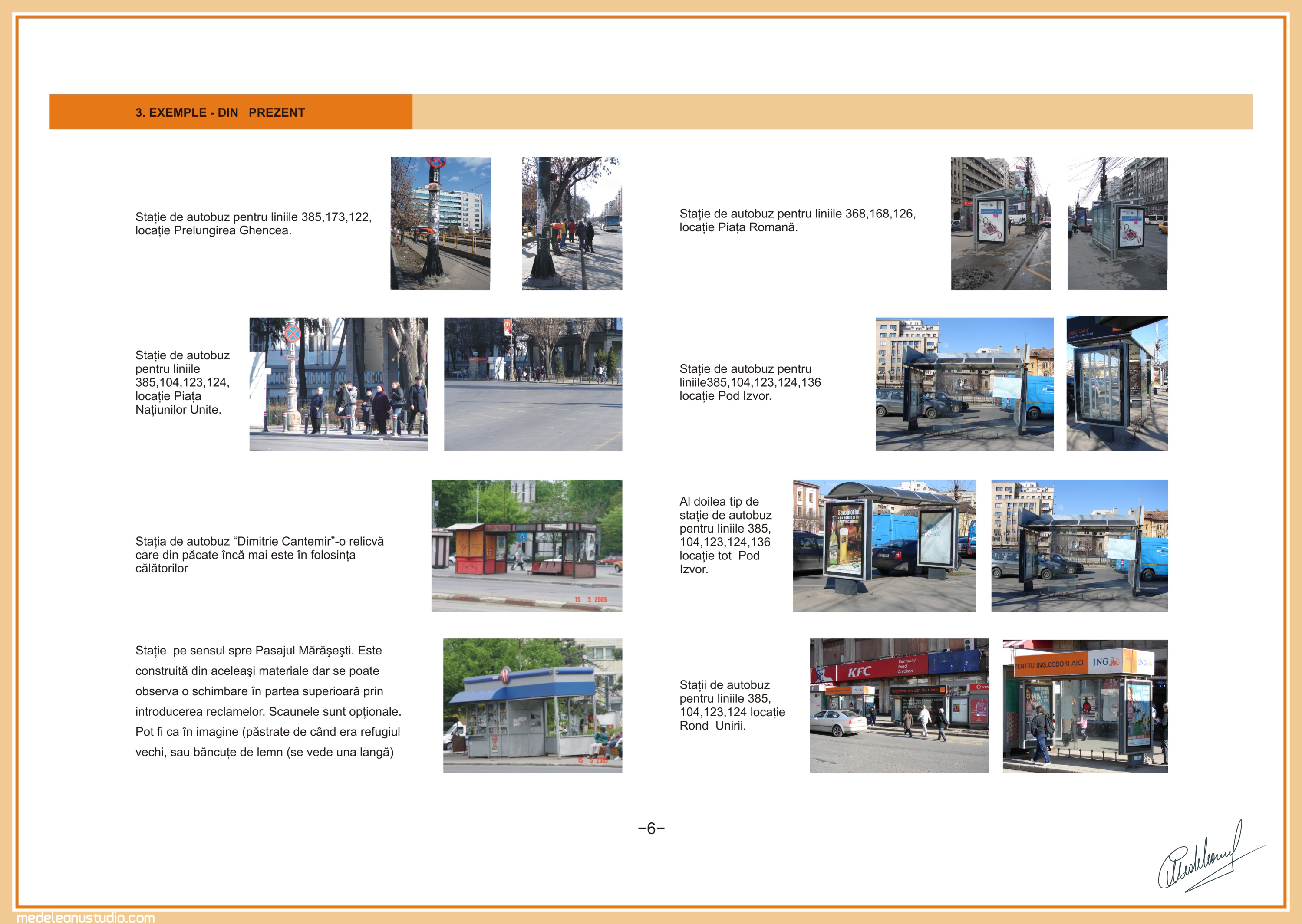Click the blue-roof kiosk station photo
1302x924 pixels.
(x=532, y=706)
